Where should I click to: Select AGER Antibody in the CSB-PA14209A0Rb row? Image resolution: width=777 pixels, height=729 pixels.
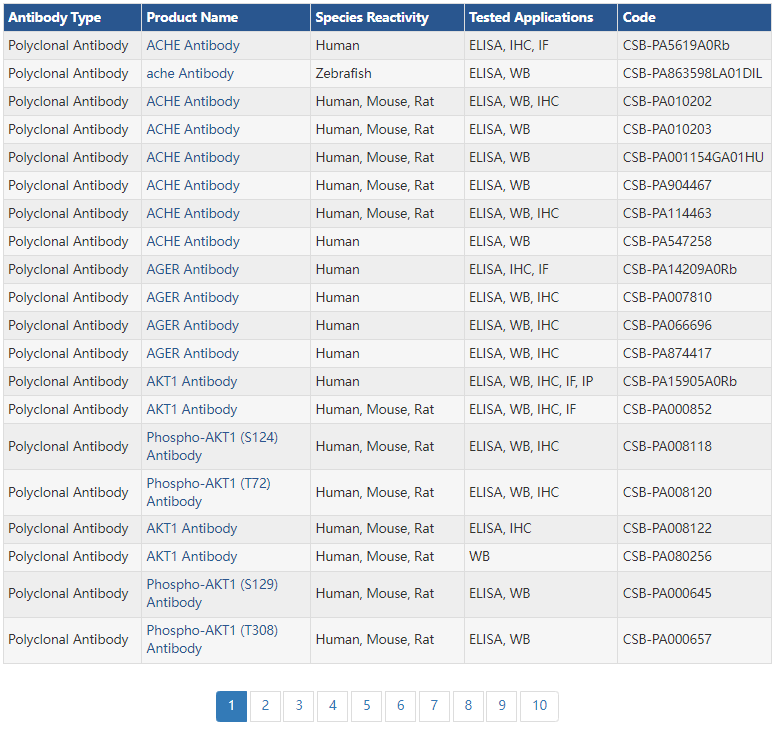coord(193,270)
